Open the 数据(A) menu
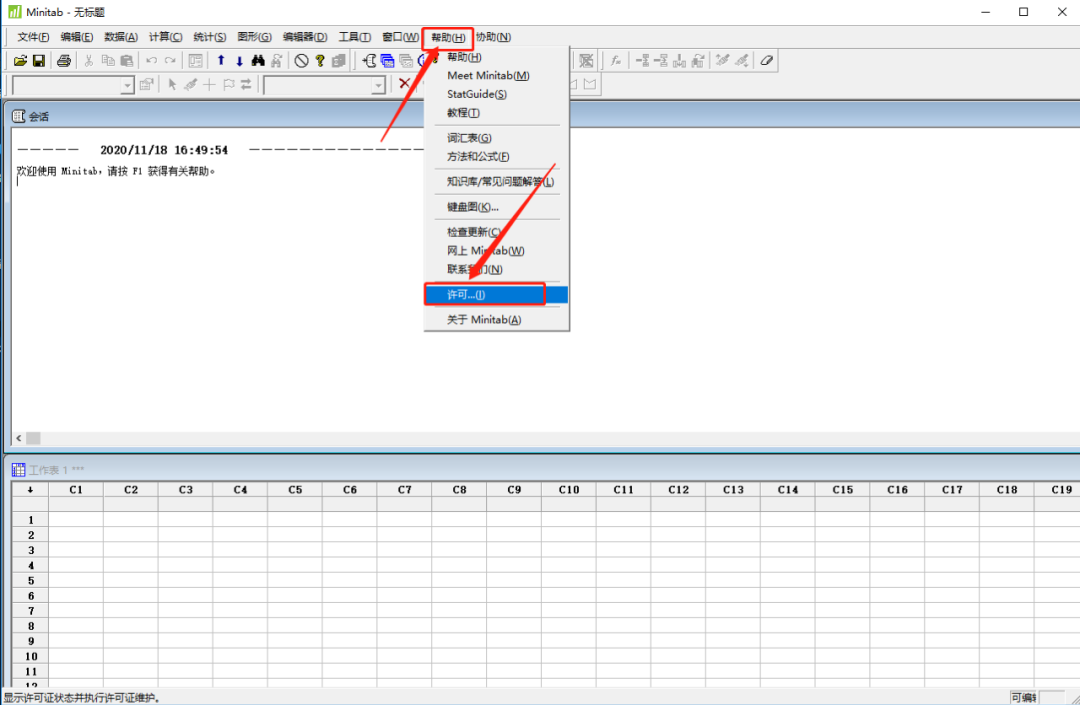This screenshot has width=1080, height=705. [121, 37]
